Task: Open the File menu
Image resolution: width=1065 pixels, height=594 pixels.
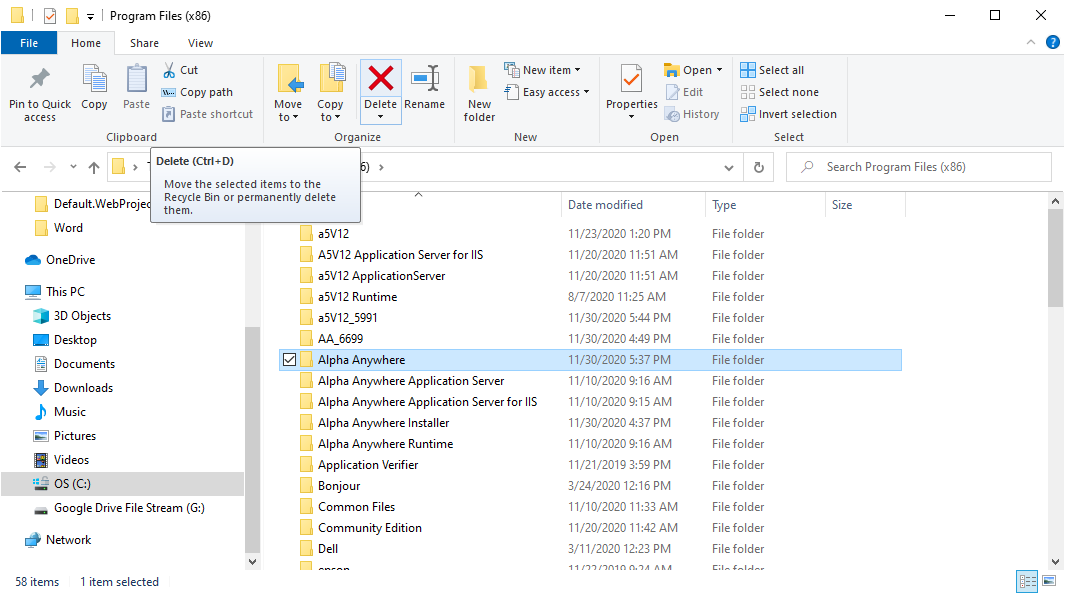Action: [29, 43]
